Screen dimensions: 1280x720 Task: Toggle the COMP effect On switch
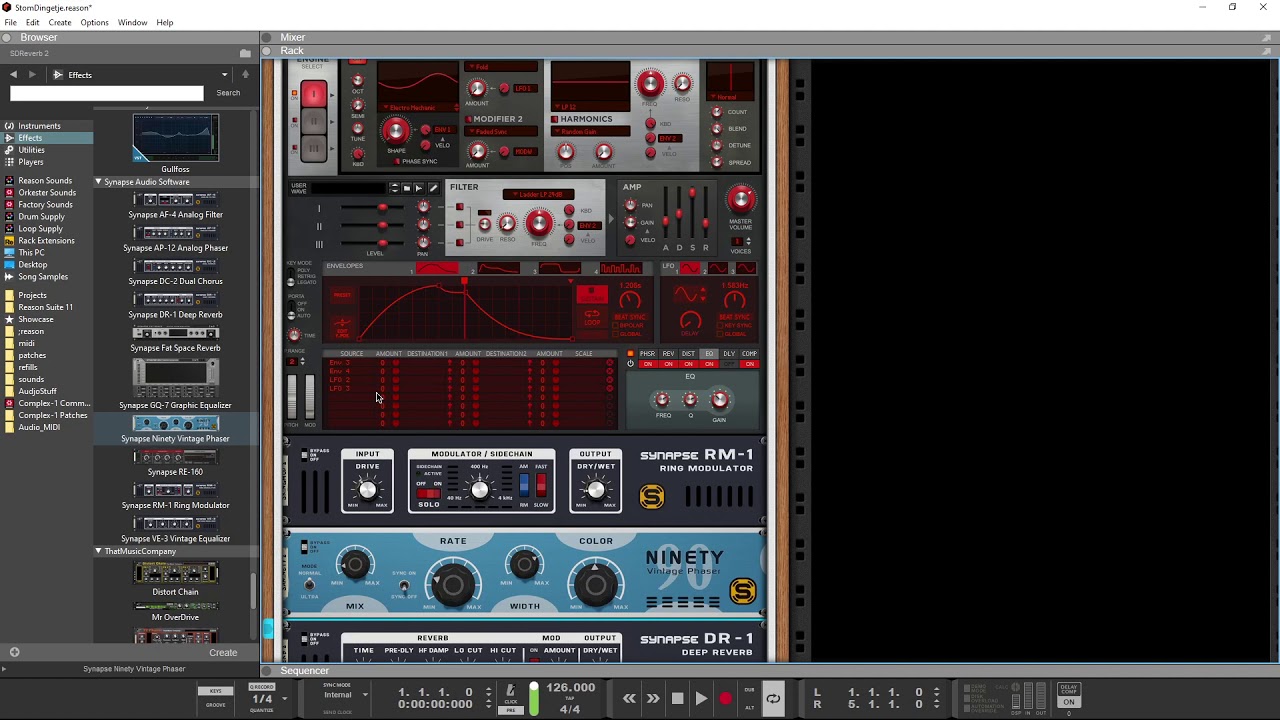coord(749,364)
